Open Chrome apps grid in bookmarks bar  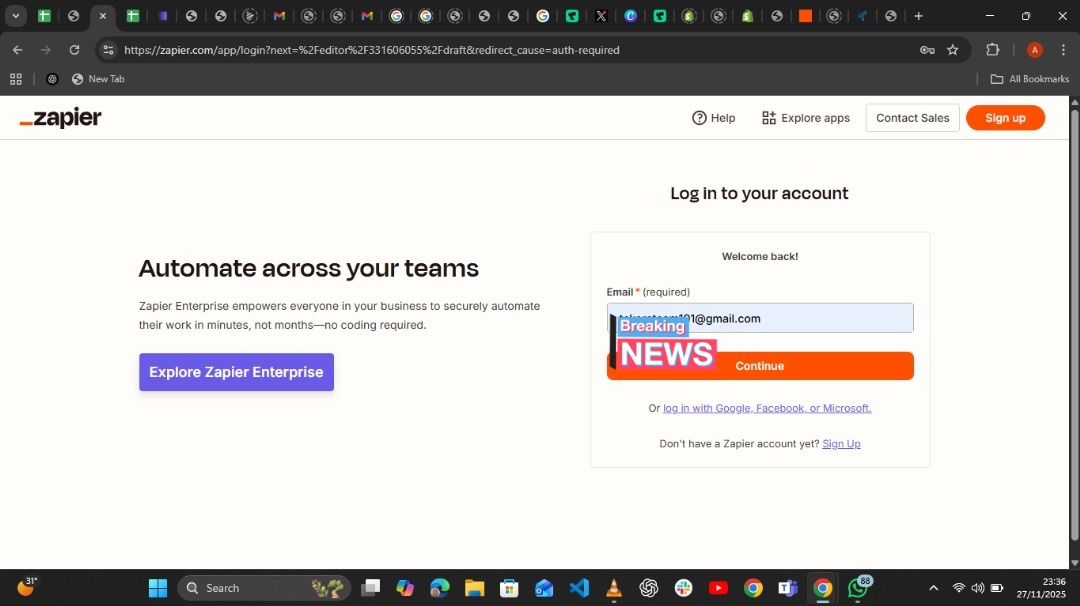(x=16, y=79)
